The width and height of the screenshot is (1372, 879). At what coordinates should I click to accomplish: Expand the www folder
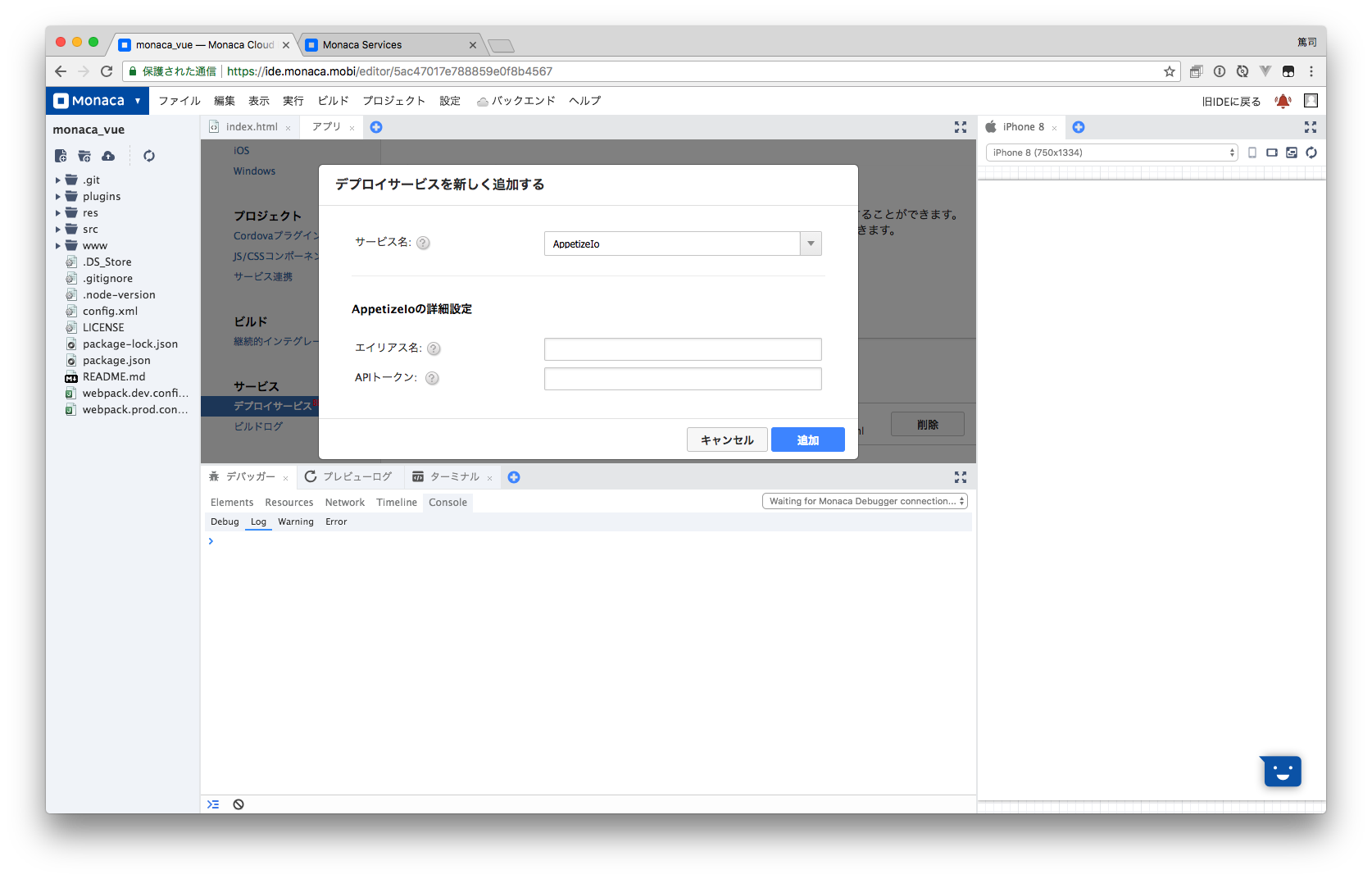pyautogui.click(x=57, y=246)
